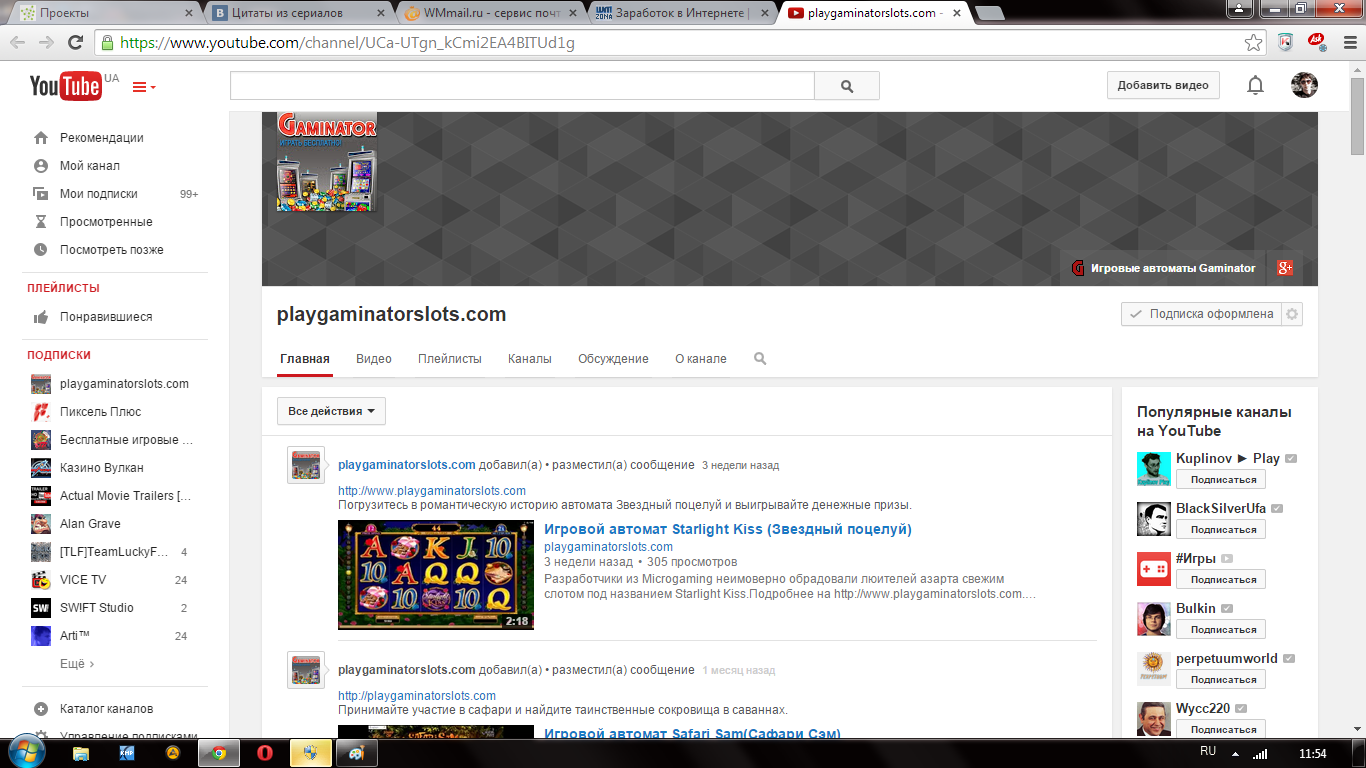Screen dimensions: 1366x768
Task: Click the ПЛЕЙЛИСТЫ heading
Action: tap(63, 288)
